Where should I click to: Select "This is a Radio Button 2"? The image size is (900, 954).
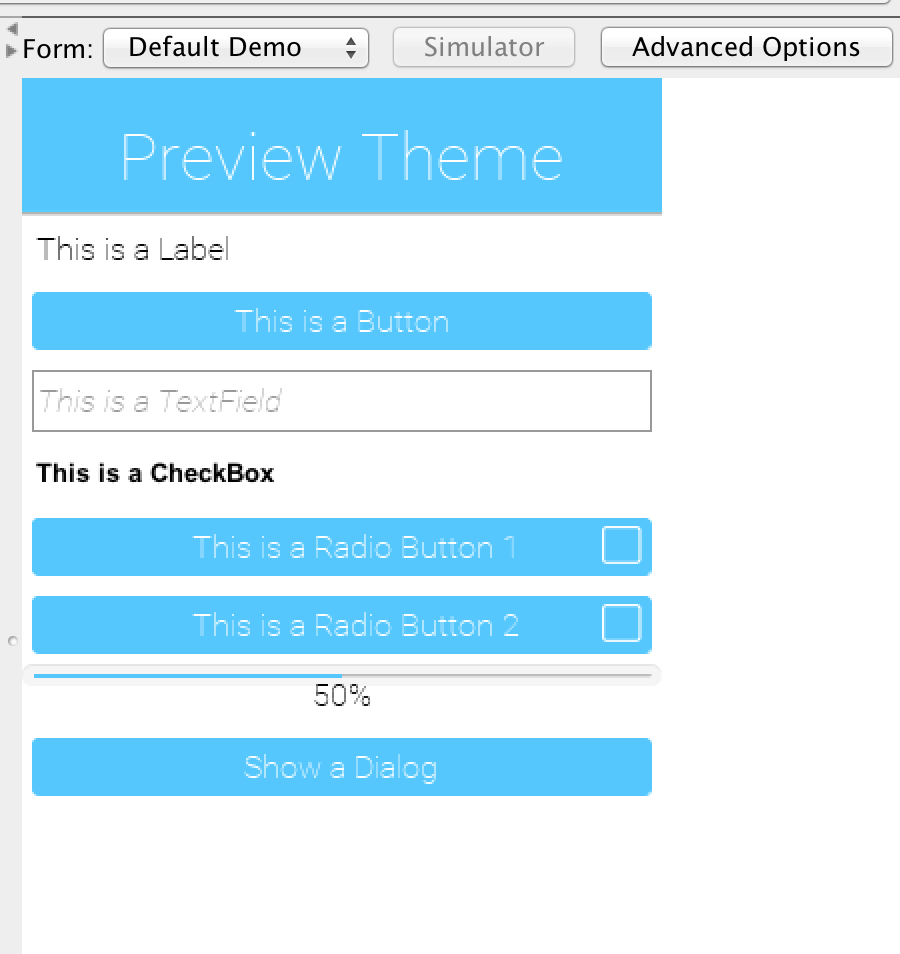(x=341, y=624)
